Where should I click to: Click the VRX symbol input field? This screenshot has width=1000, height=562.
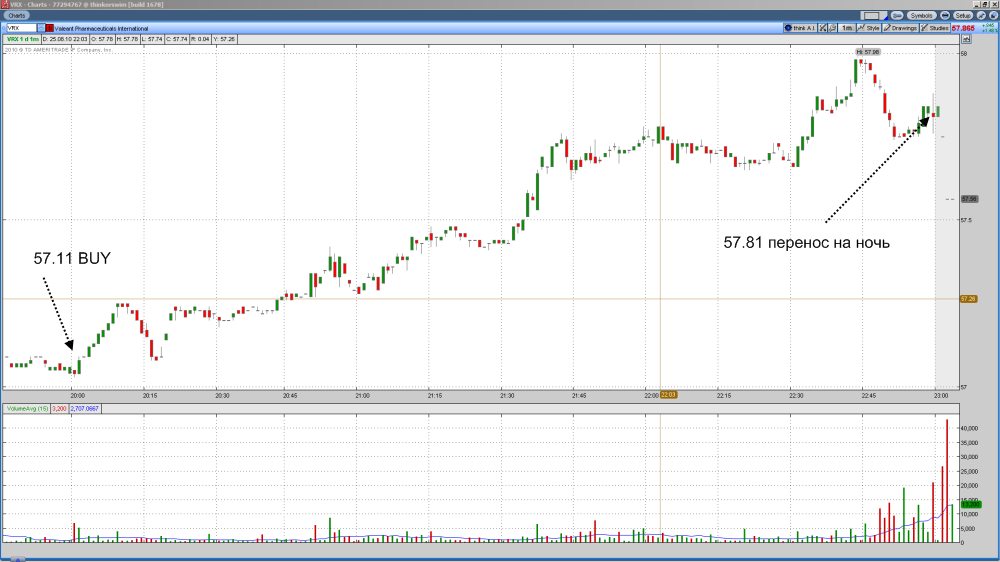click(x=20, y=28)
